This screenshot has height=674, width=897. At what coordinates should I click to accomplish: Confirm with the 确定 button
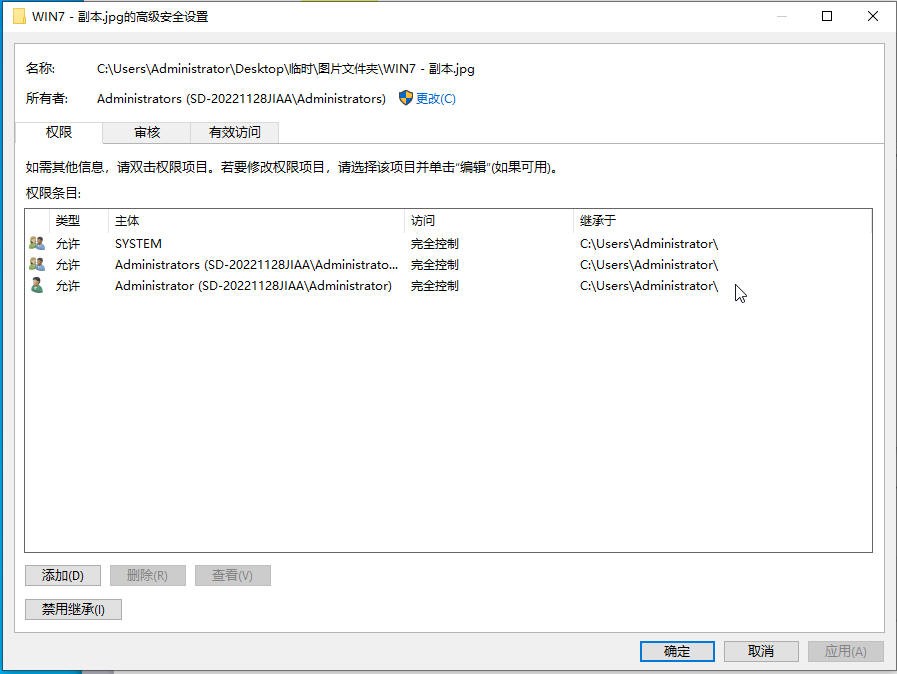tap(677, 651)
